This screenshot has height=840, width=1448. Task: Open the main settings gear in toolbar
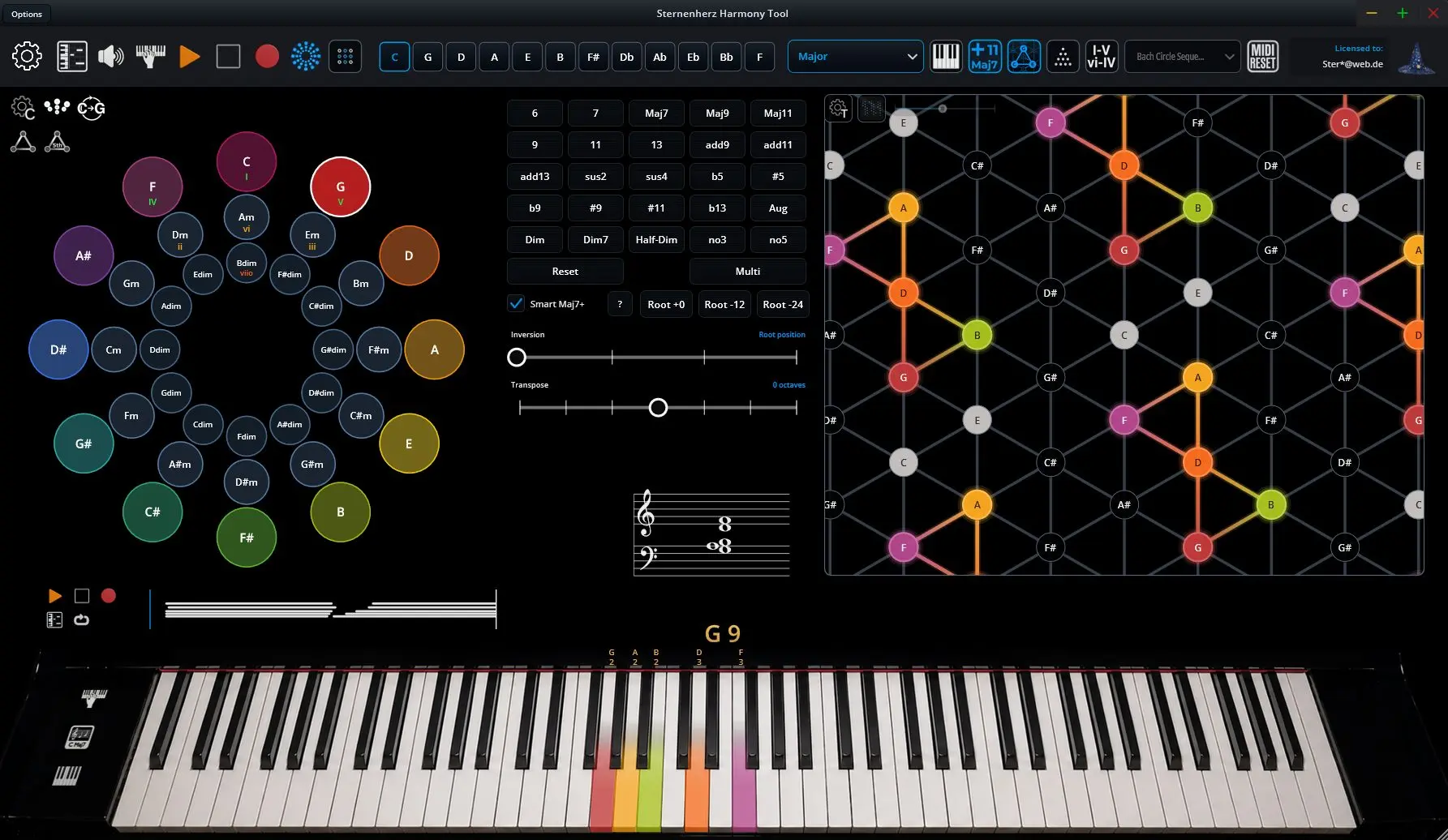coord(27,56)
